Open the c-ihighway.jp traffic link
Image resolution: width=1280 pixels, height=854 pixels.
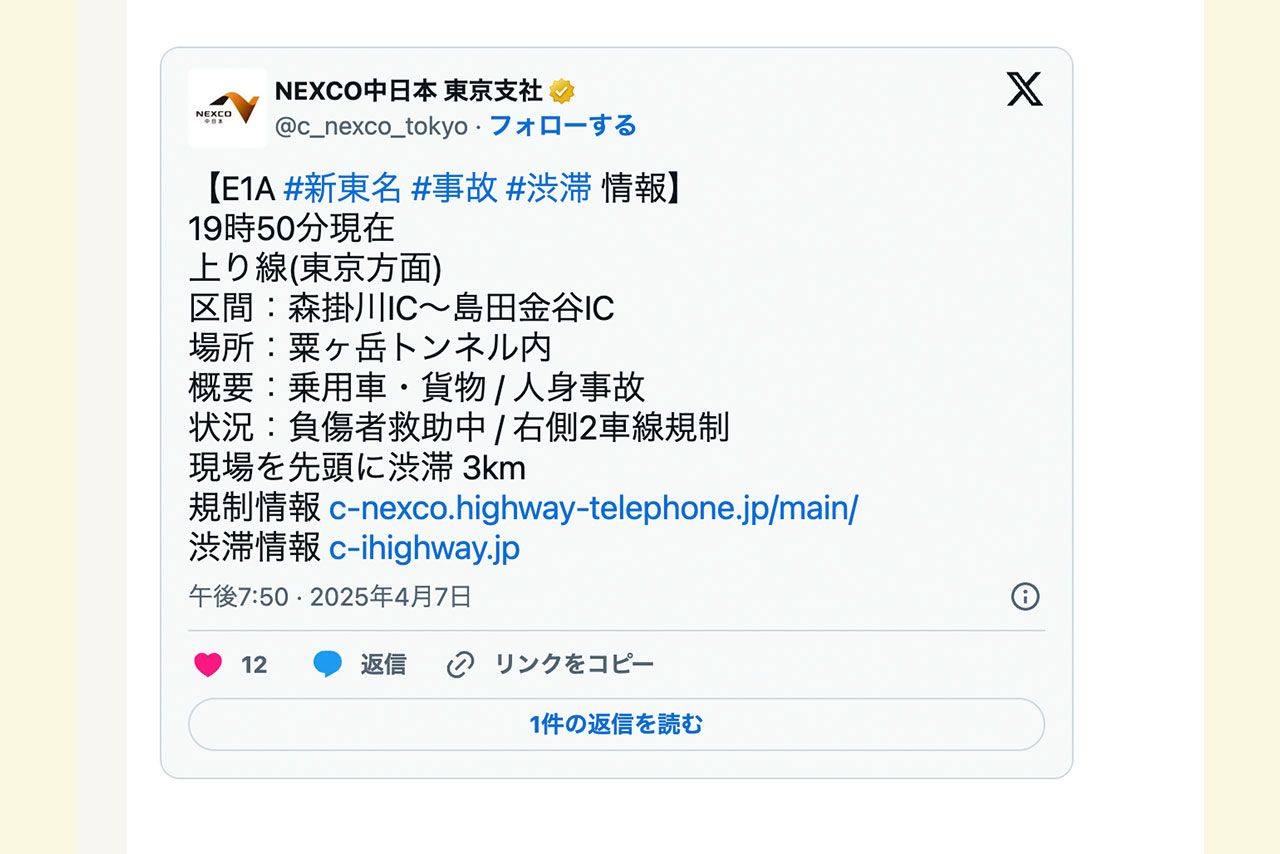(422, 548)
